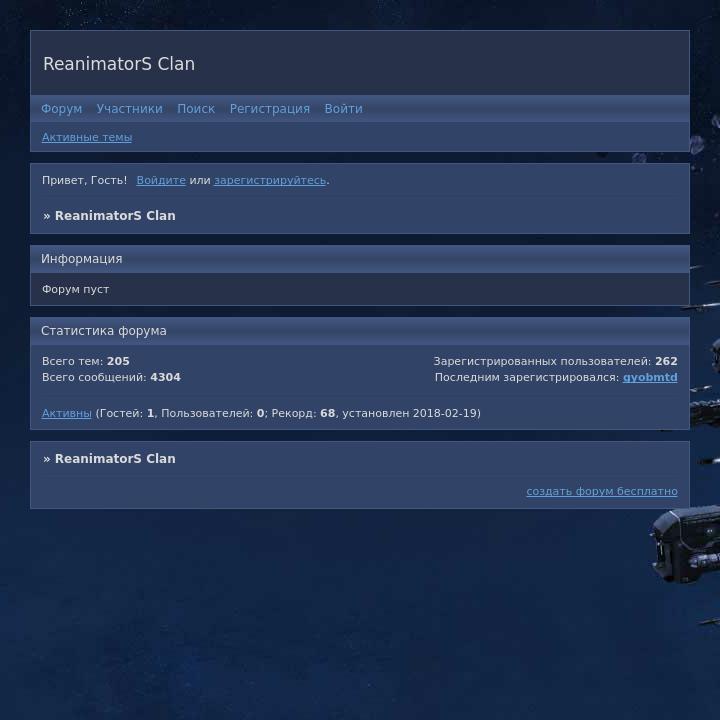This screenshot has width=720, height=720.
Task: Open the profile of user gyobmtd
Action: point(650,377)
